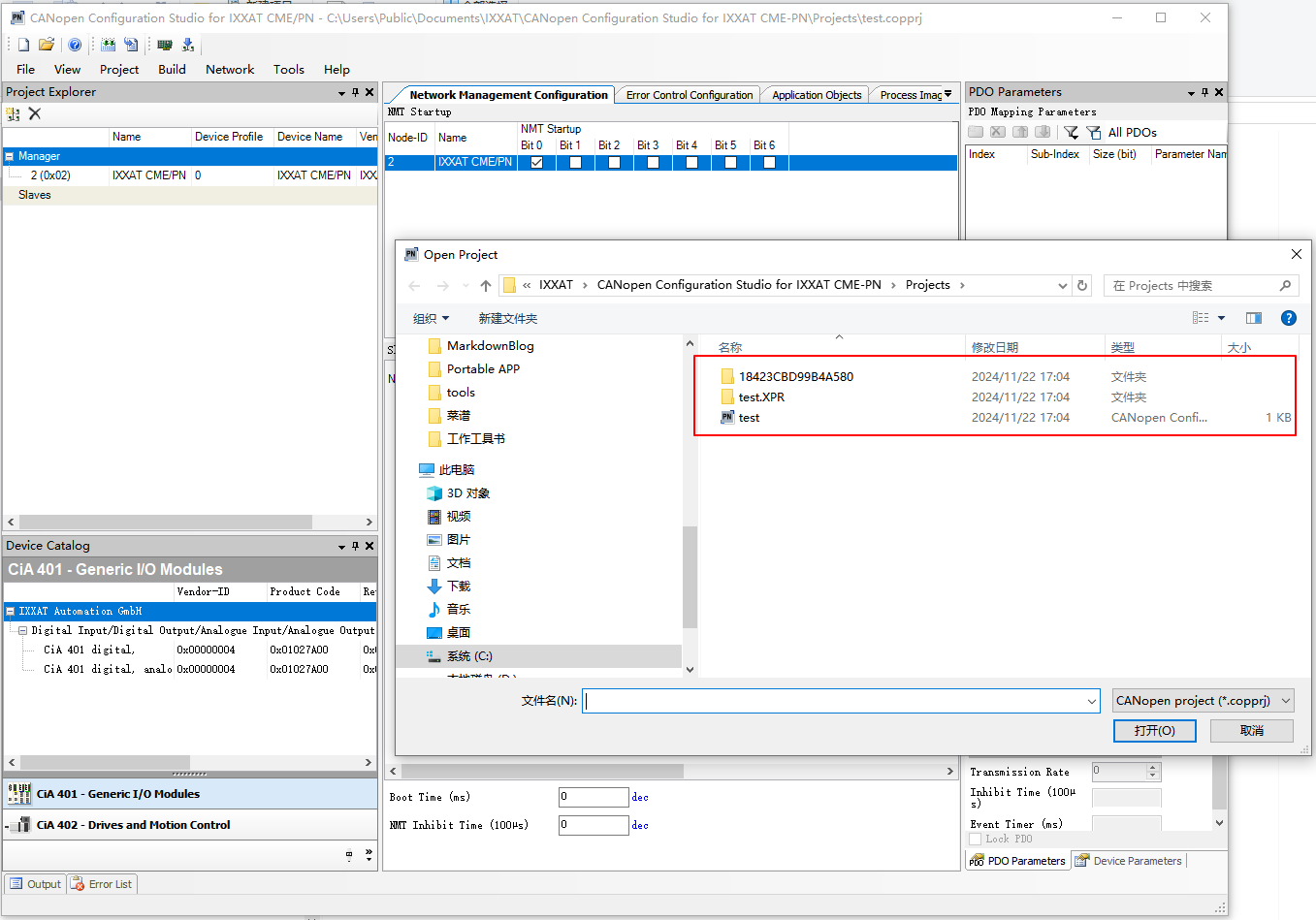The image size is (1316, 920).
Task: Collapse the Manager tree node
Action: click(x=9, y=156)
